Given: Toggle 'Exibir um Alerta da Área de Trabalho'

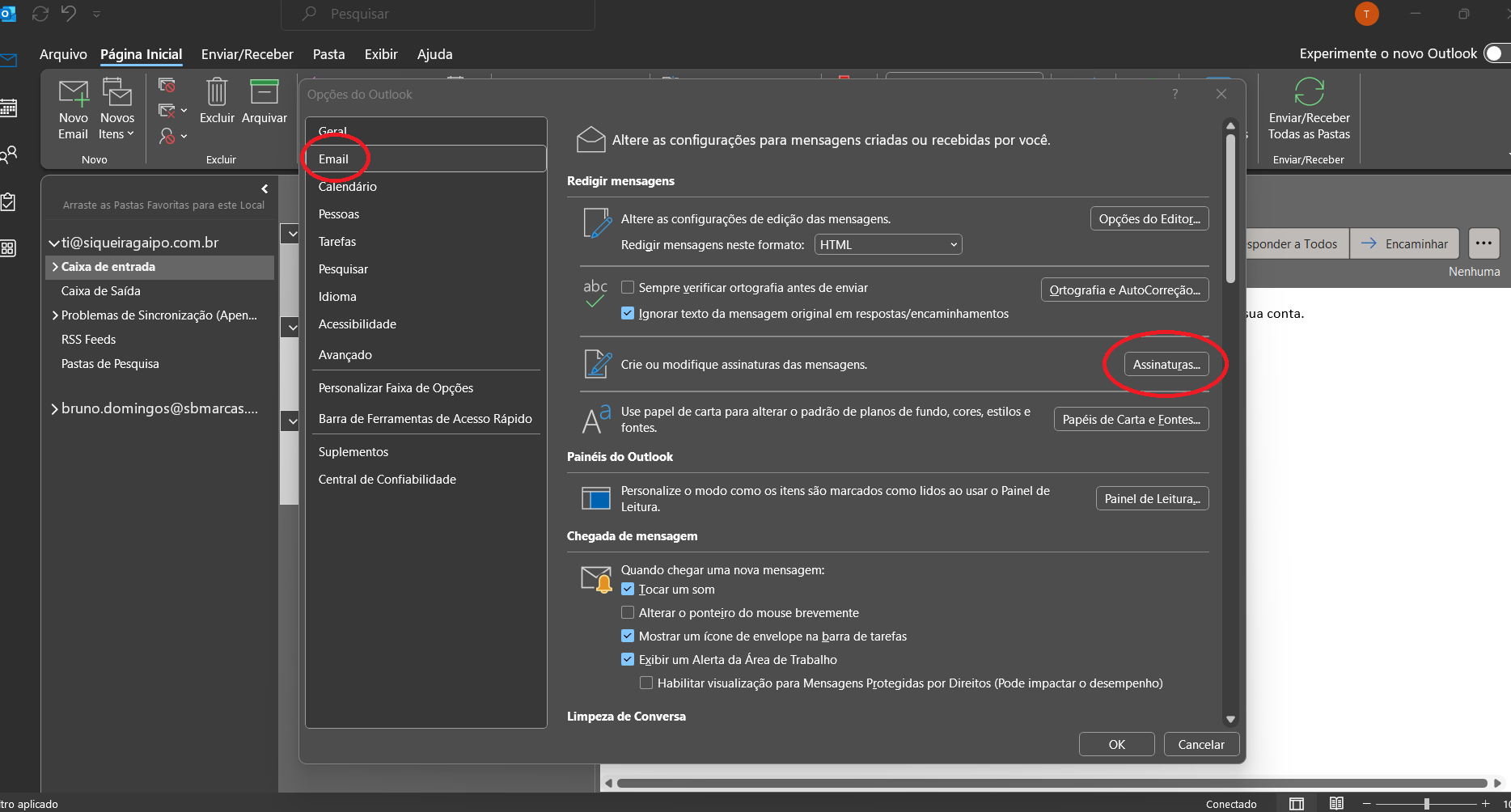Looking at the screenshot, I should [628, 659].
